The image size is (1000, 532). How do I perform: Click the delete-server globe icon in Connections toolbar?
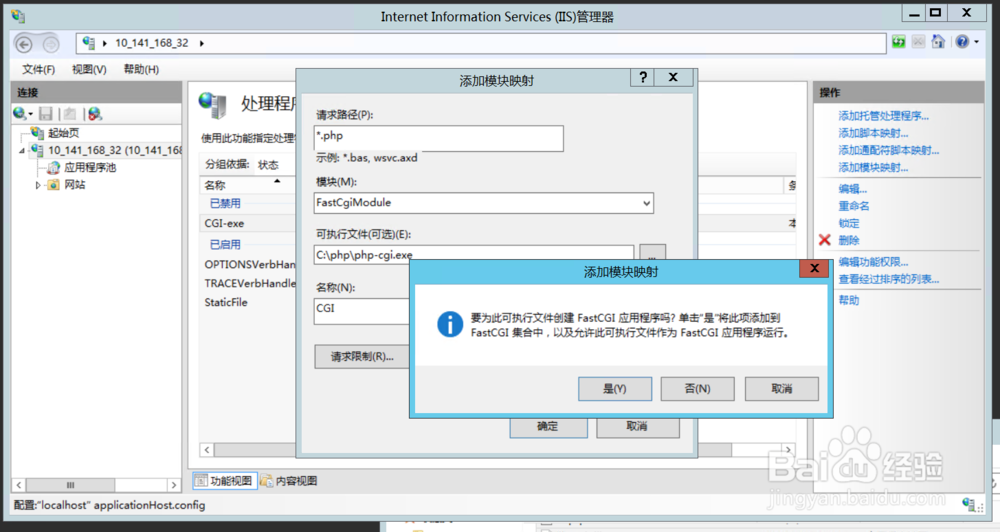coord(95,114)
